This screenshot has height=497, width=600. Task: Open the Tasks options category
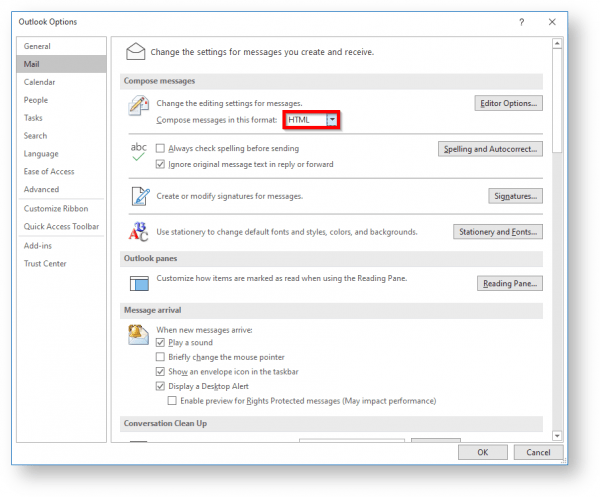coord(61,118)
